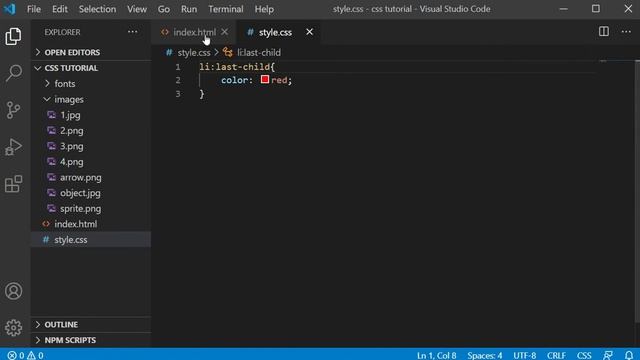The height and width of the screenshot is (360, 640).
Task: Open the Go menu
Action: [x=164, y=9]
